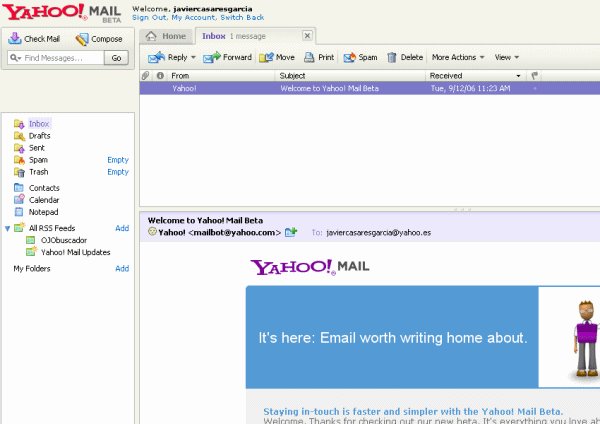Click the Yahoo! Mail Updates feed icon
The image size is (600, 424).
(x=31, y=251)
